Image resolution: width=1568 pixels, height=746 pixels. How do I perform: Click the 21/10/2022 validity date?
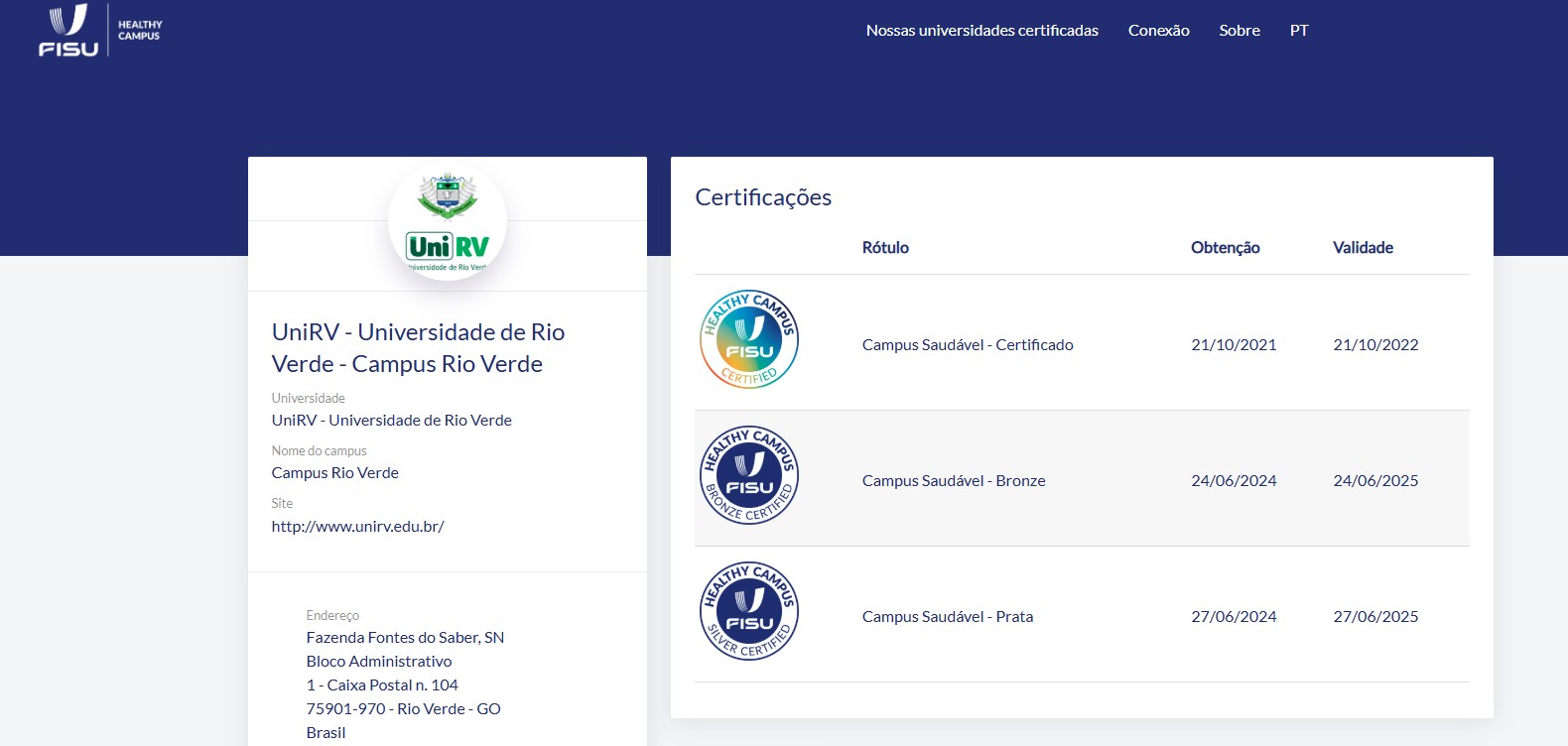[1375, 345]
